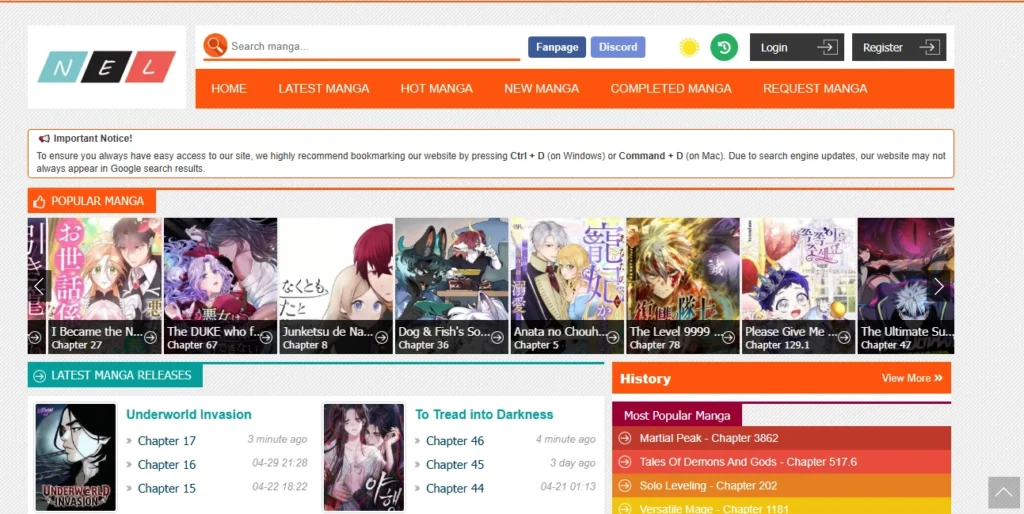
Task: Open The DUKE who f... Chapter 67 card
Action: pyautogui.click(x=220, y=286)
